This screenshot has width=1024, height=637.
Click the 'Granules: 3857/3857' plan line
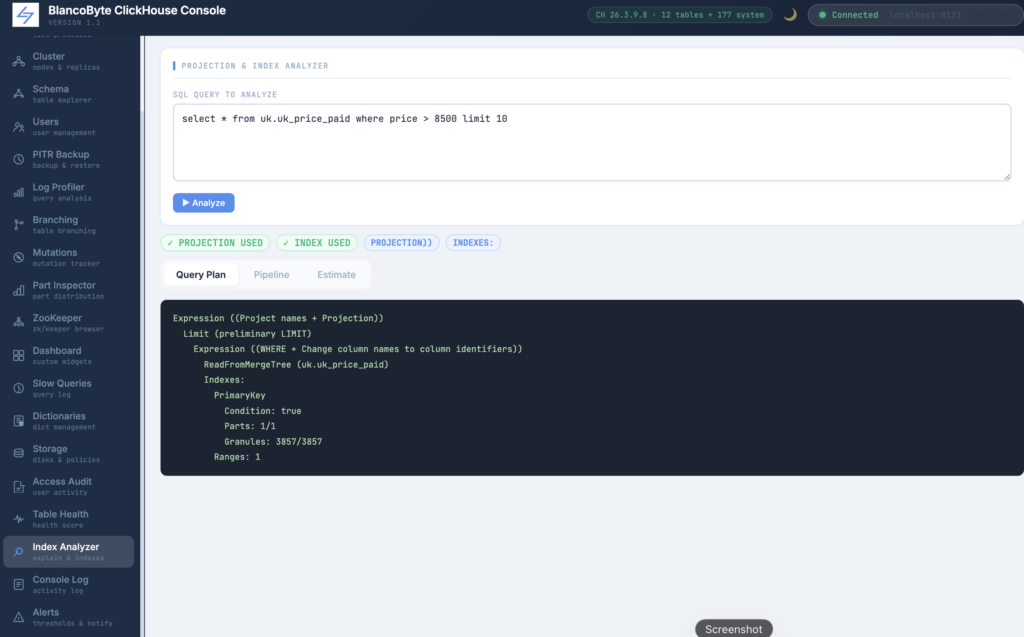click(273, 442)
